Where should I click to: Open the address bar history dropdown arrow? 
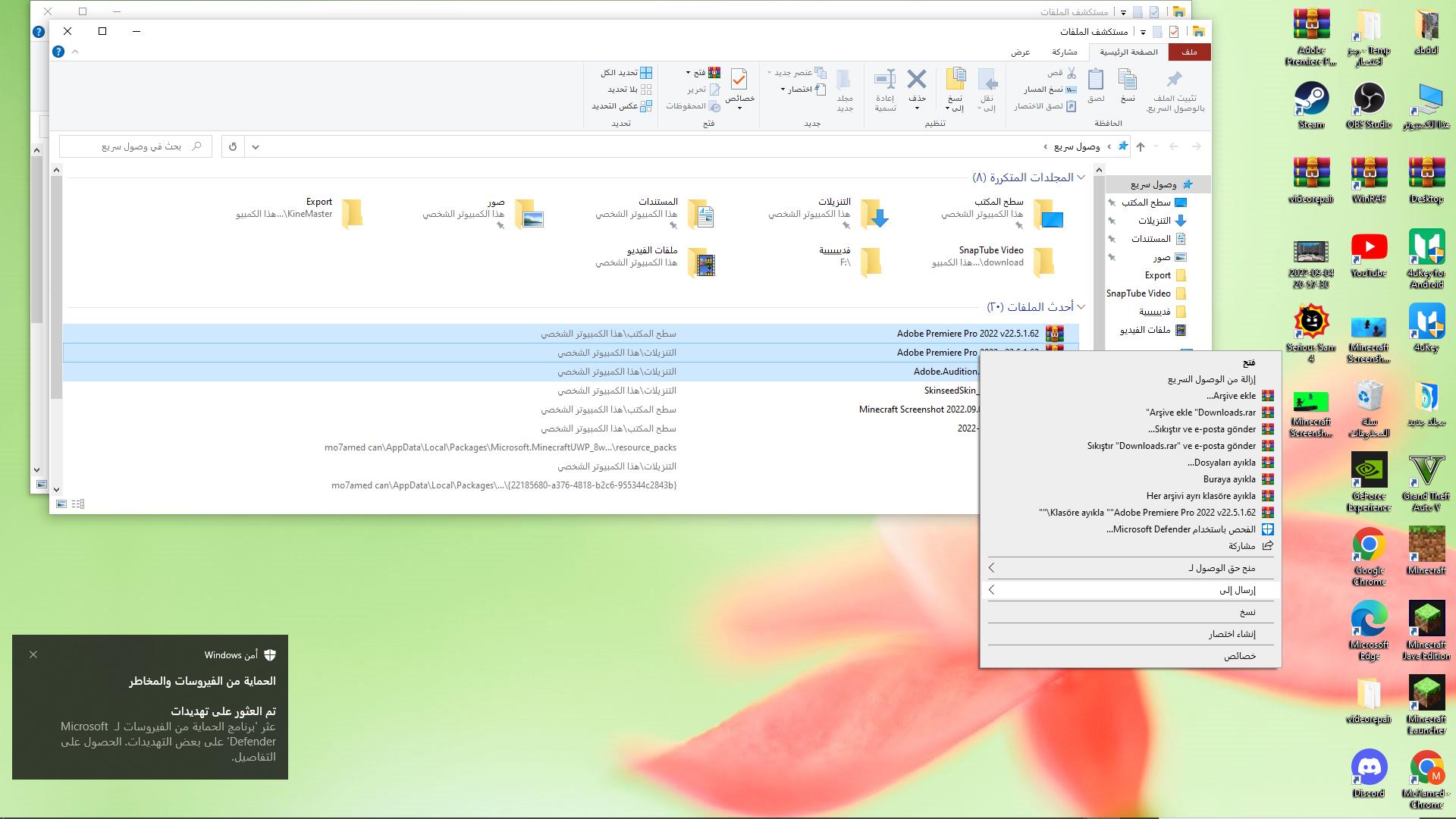pos(256,146)
